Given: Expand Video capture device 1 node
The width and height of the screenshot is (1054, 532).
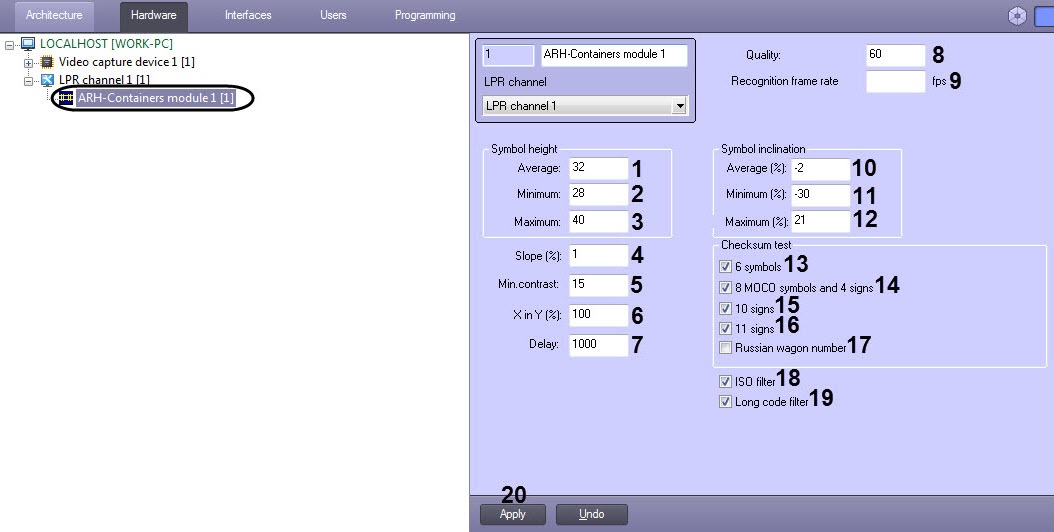Looking at the screenshot, I should point(28,63).
